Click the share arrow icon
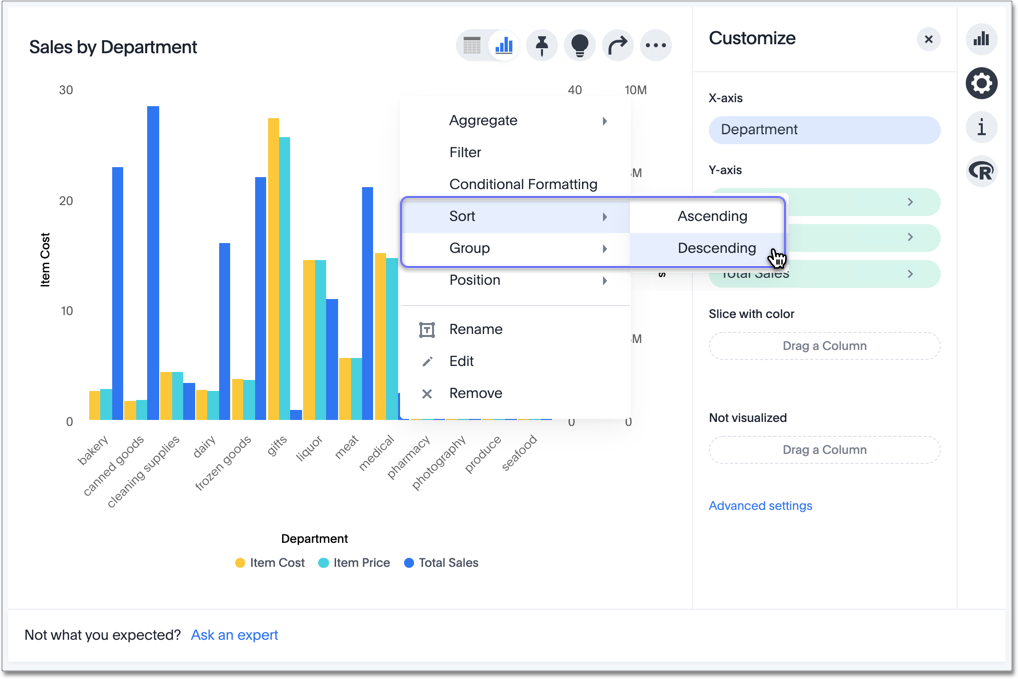The image size is (1018, 679). 618,45
